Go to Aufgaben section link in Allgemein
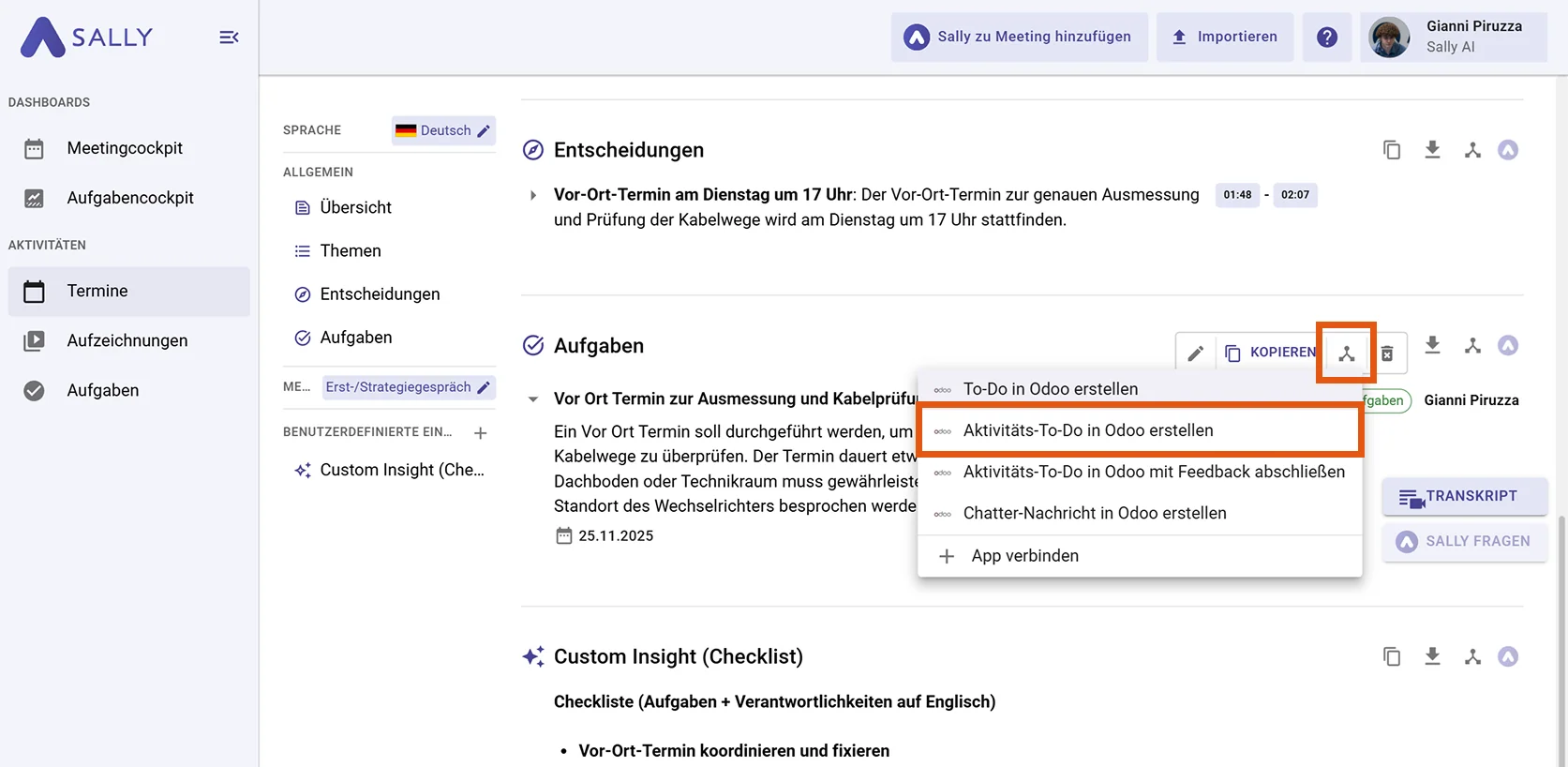1568x767 pixels. (x=356, y=338)
